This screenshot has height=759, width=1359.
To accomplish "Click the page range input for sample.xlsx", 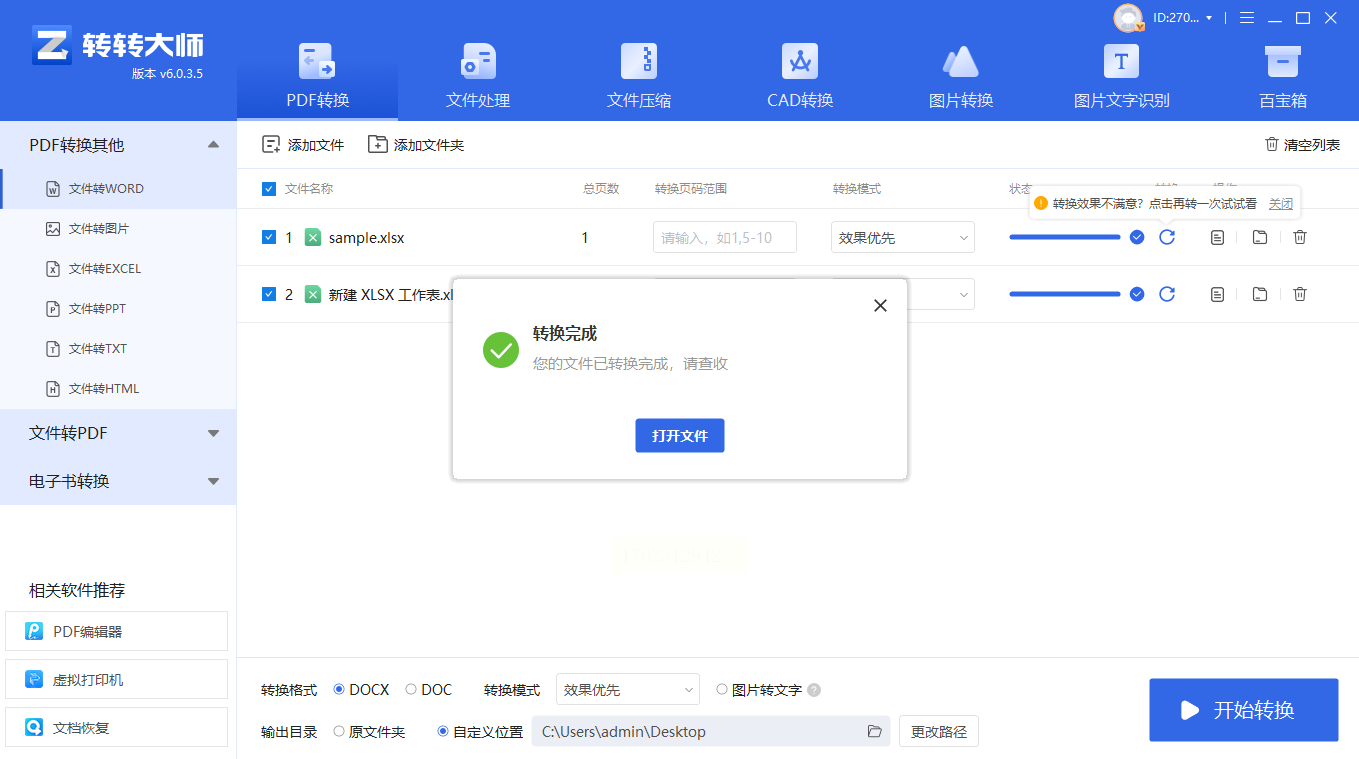I will tap(725, 237).
